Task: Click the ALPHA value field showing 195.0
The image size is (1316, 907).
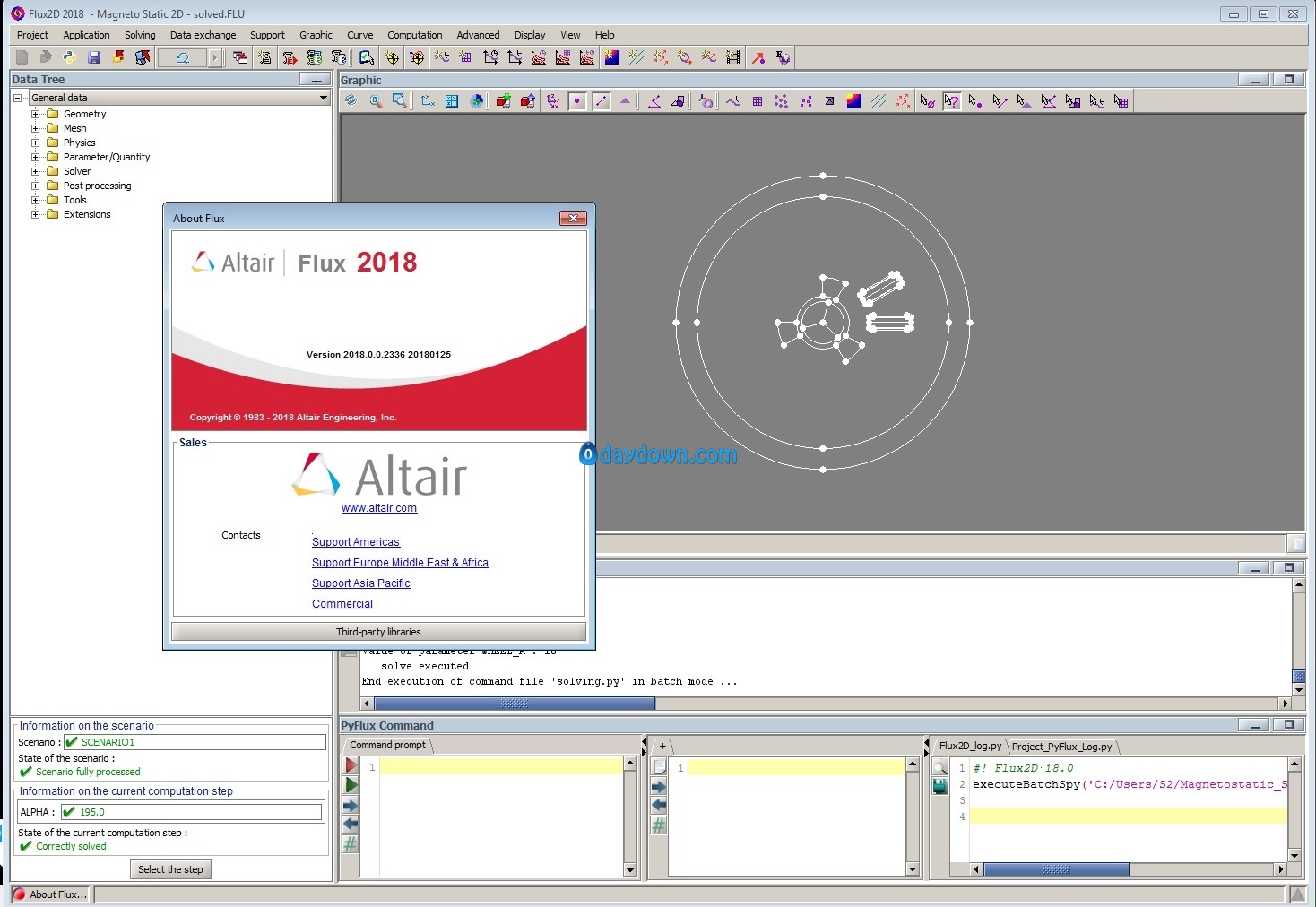Action: tap(192, 812)
